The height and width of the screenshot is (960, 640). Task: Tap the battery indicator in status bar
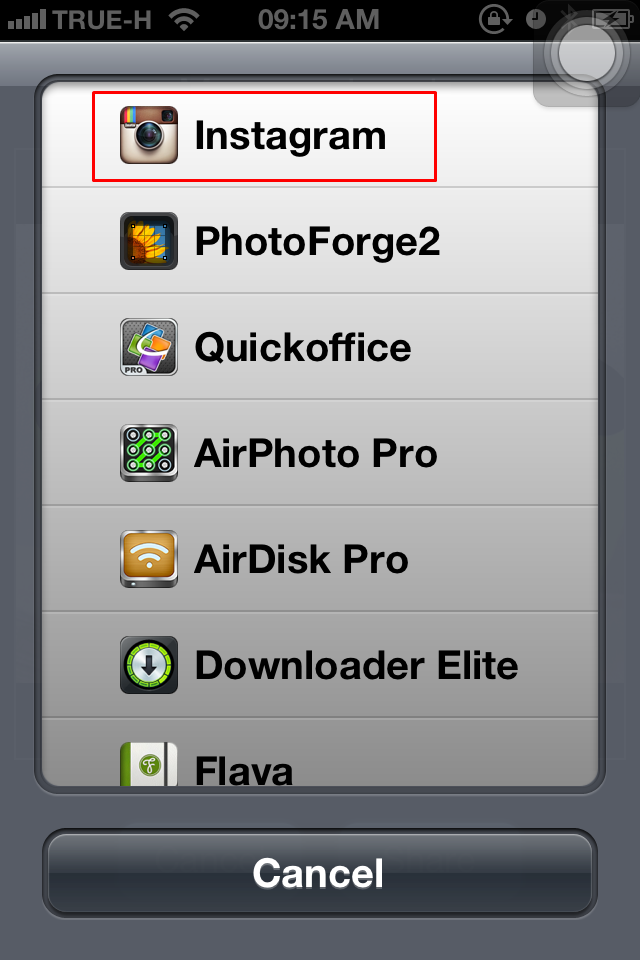click(613, 20)
